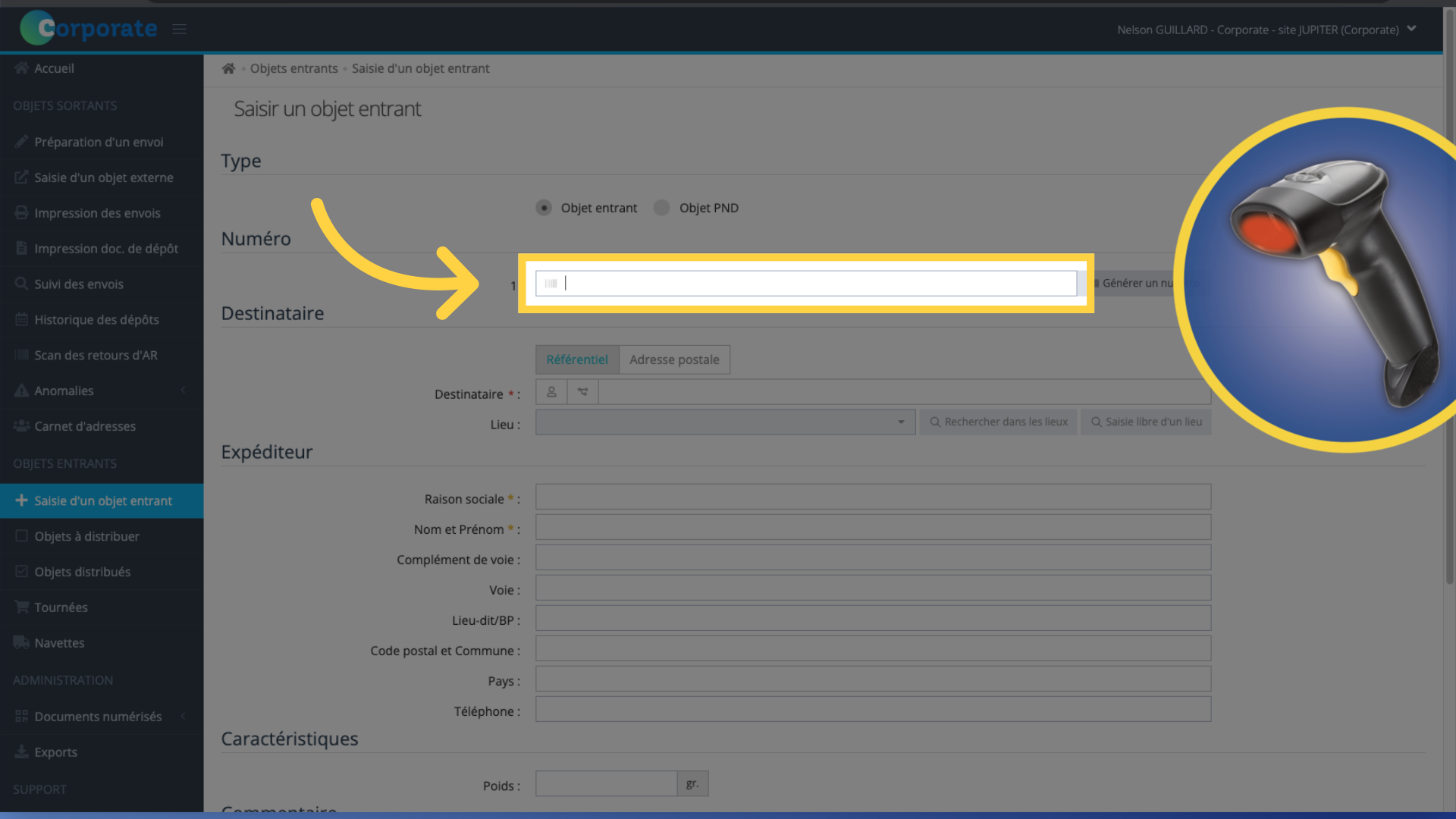Switch to the Adresse postale tab
The image size is (1456, 819).
click(x=674, y=359)
